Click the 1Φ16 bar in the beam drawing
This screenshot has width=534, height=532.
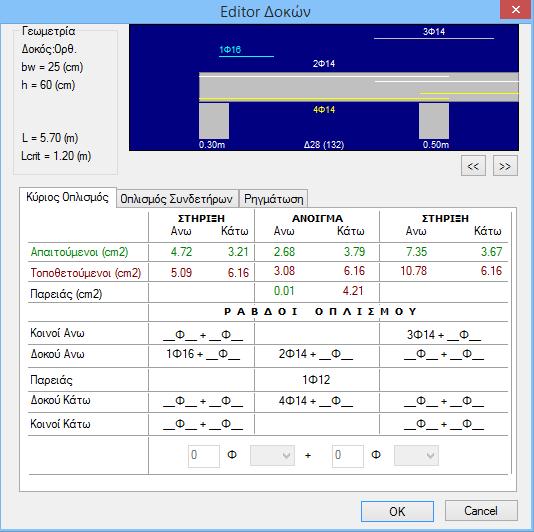(x=246, y=56)
